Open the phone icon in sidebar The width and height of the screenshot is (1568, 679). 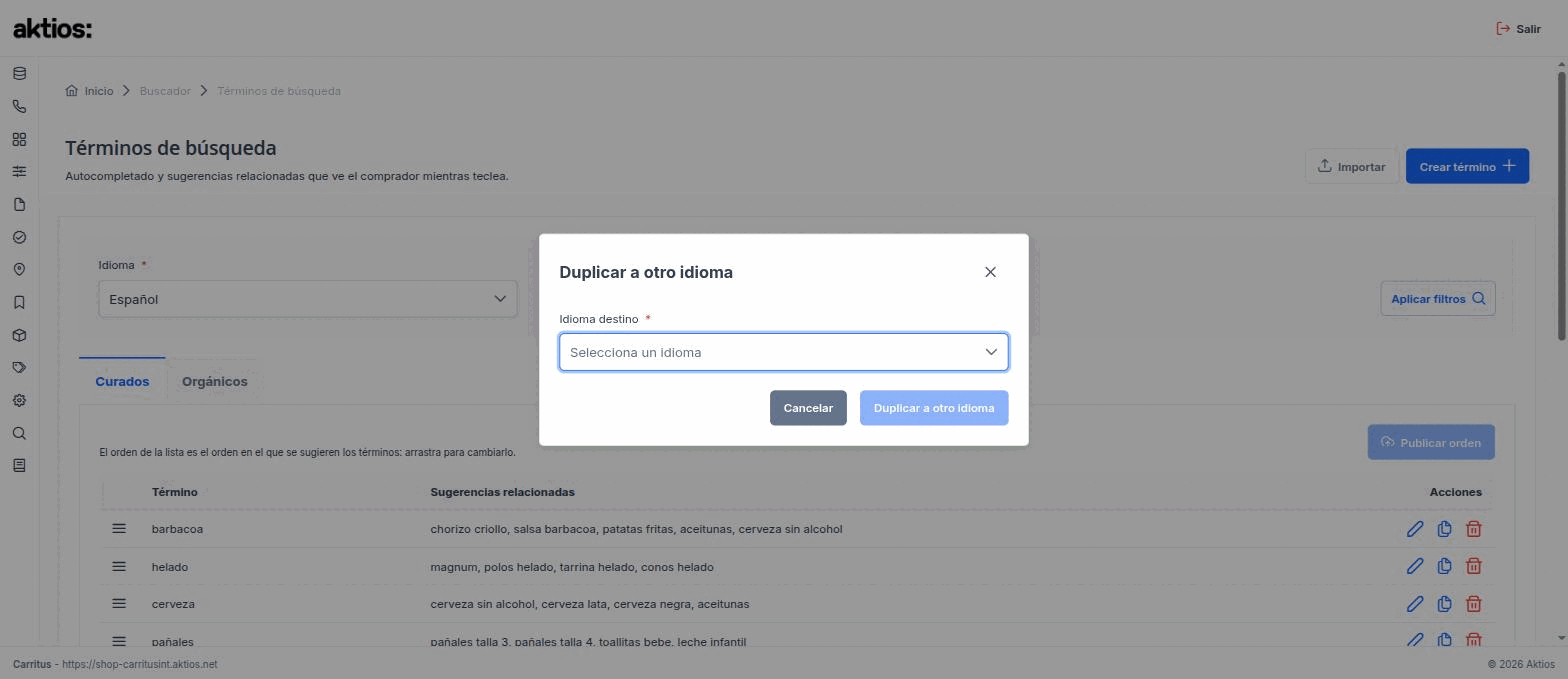click(19, 107)
